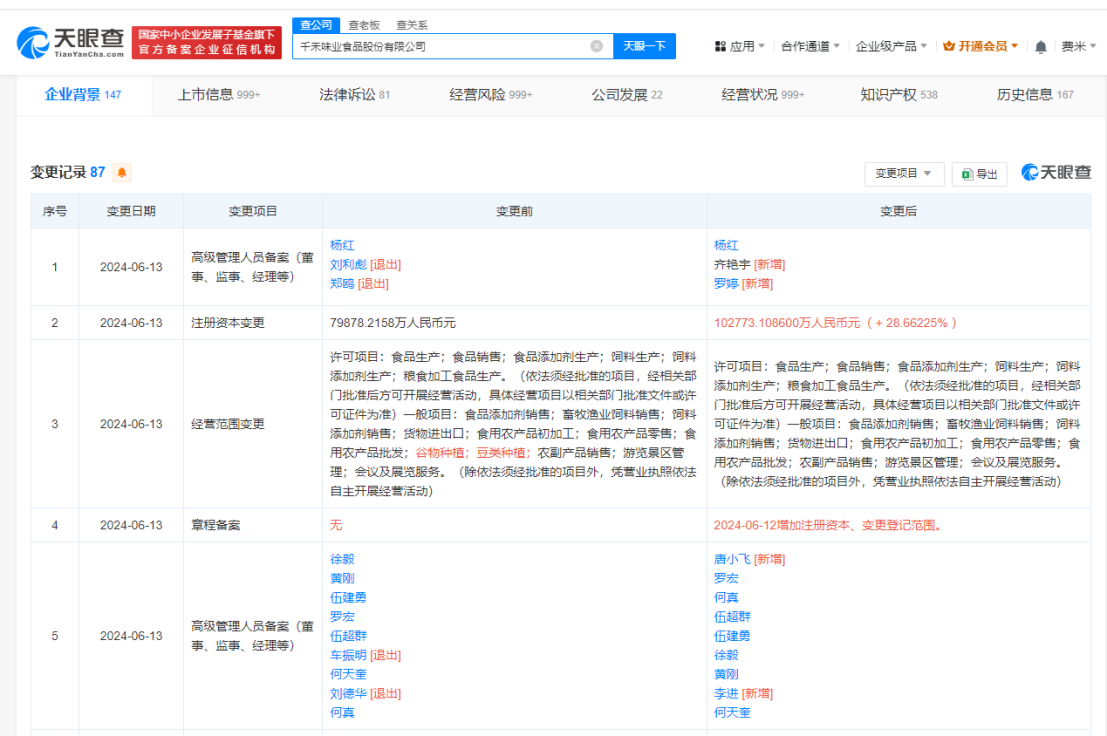Open the 应用 apps grid menu

(740, 46)
